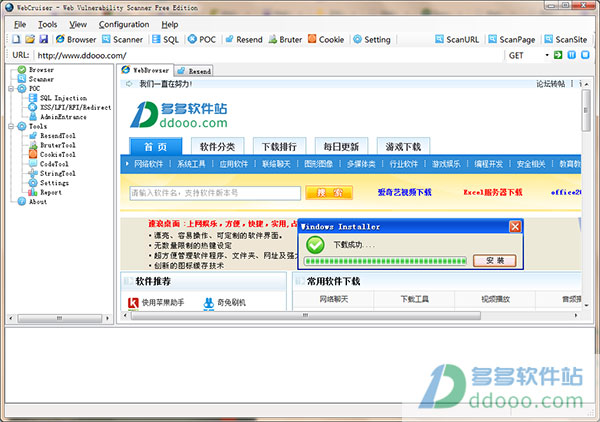Image resolution: width=600 pixels, height=422 pixels.
Task: Start ScanSite from toolbar
Action: [x=566, y=39]
